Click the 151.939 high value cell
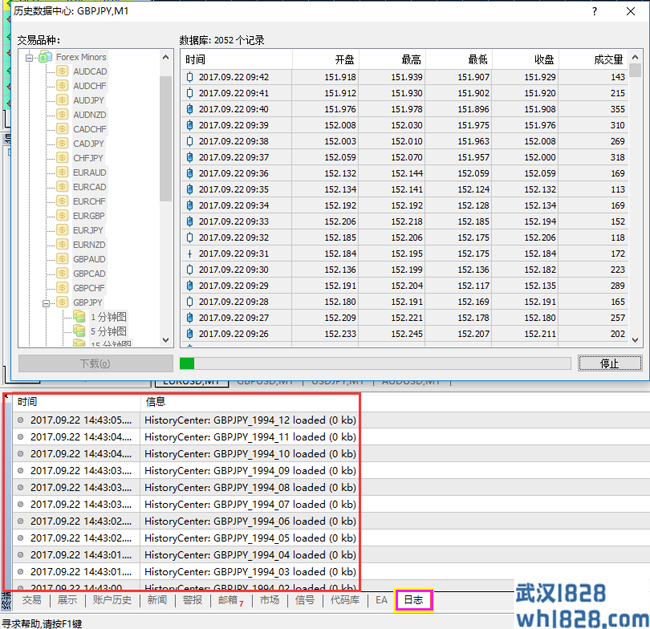650x629 pixels. [x=407, y=77]
